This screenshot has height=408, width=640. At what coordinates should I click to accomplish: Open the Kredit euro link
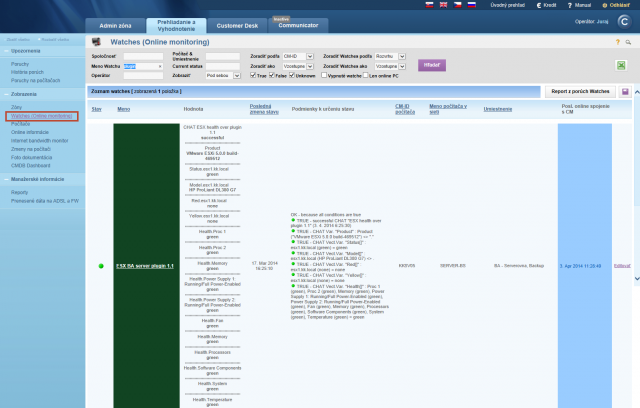click(x=547, y=5)
